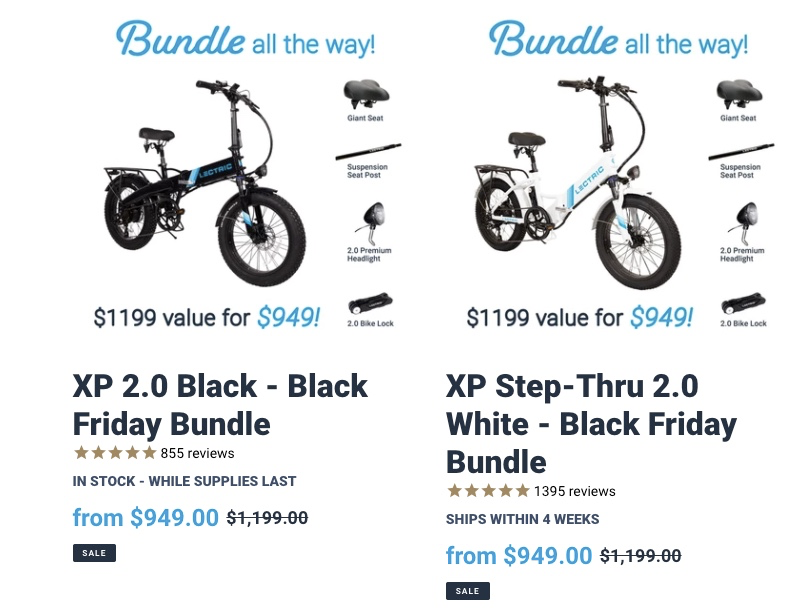Open XP 2.0 Black - Black Friday Bundle

click(220, 404)
